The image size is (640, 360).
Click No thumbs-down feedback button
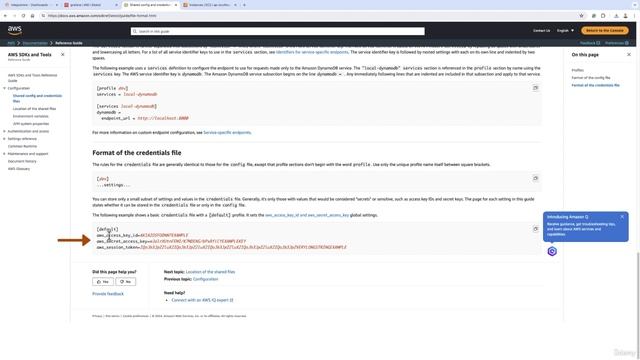pos(126,282)
